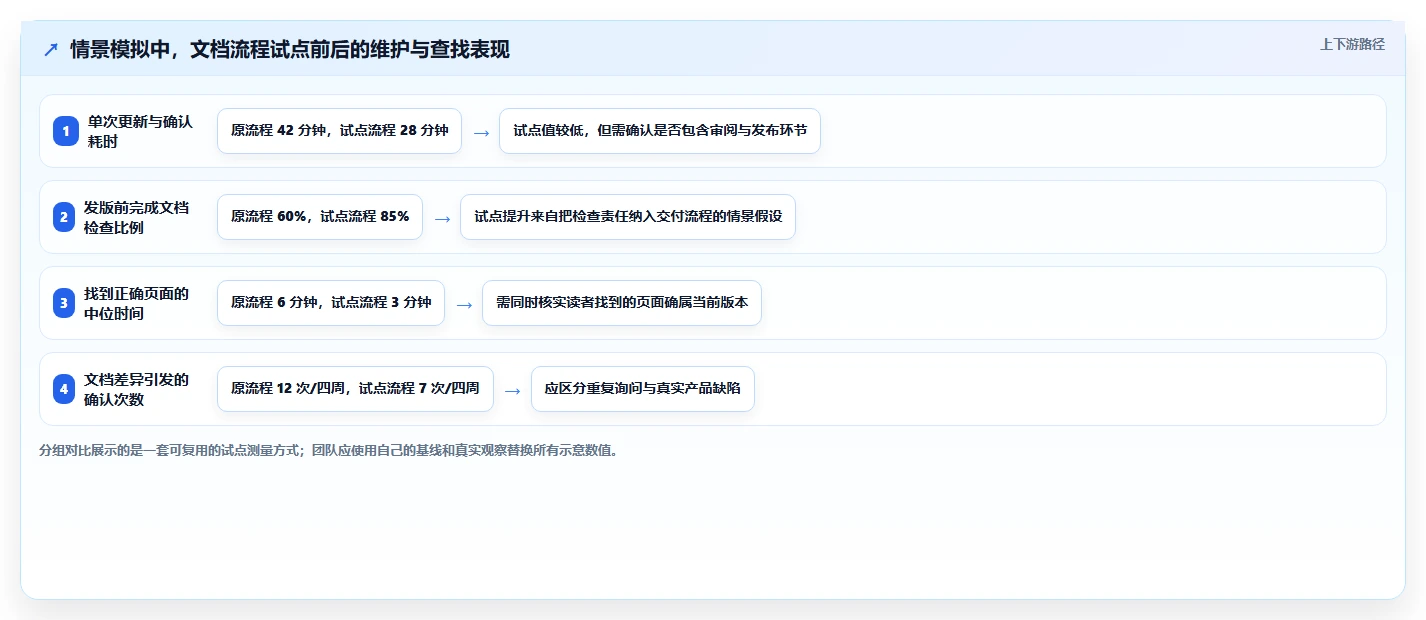Click the box 原流程 6 分钟，试点流程 3 分钟
Viewport: 1426px width, 620px height.
331,303
